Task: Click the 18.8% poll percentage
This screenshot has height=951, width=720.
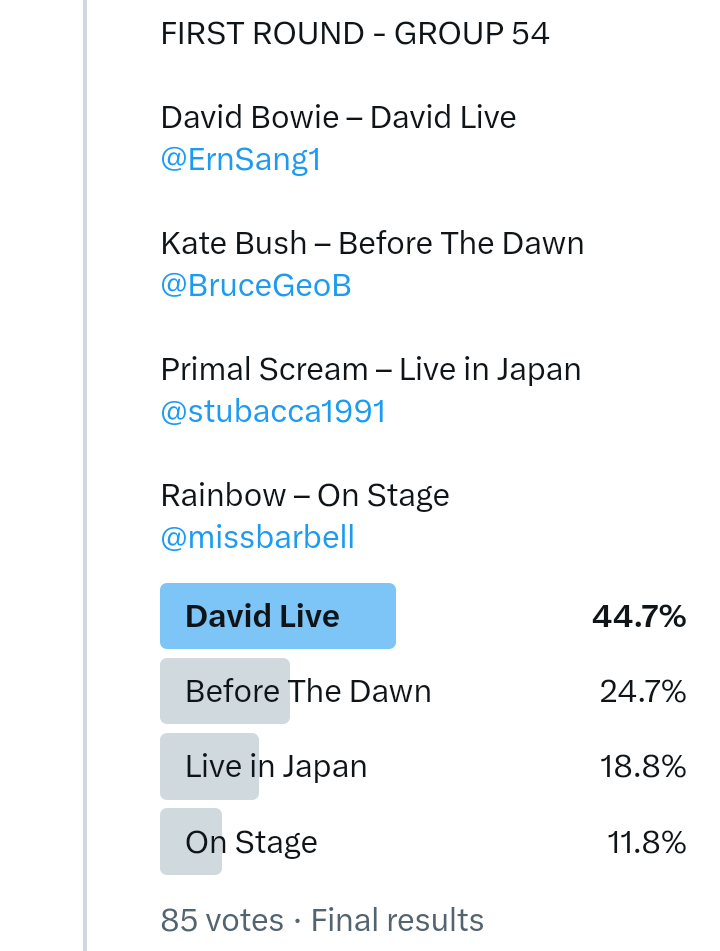Action: coord(642,767)
